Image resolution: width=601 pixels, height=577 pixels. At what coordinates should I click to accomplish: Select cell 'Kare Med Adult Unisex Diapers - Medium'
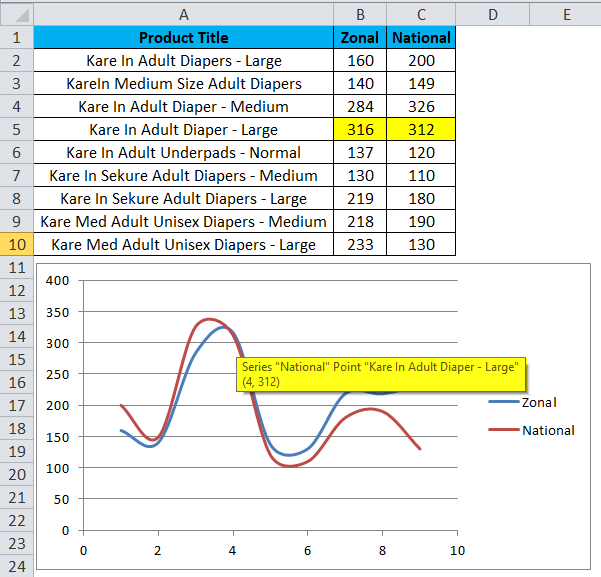[x=184, y=222]
